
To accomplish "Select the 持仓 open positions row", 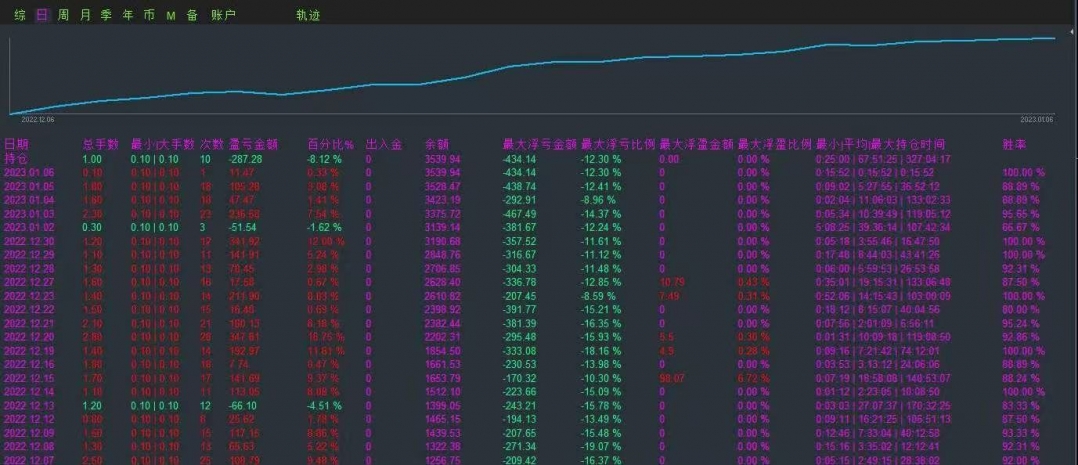I will coord(17,158).
